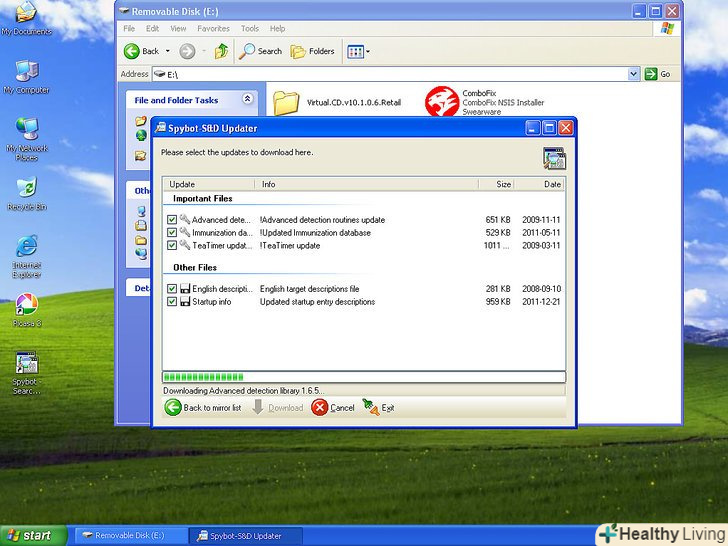Uncheck the TeaTimer update checkbox
The width and height of the screenshot is (728, 546).
pos(172,245)
